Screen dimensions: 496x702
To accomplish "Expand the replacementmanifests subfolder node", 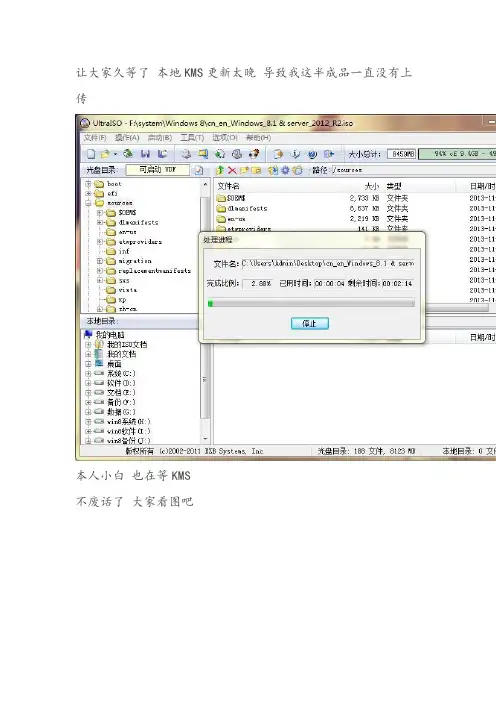I will pos(100,271).
